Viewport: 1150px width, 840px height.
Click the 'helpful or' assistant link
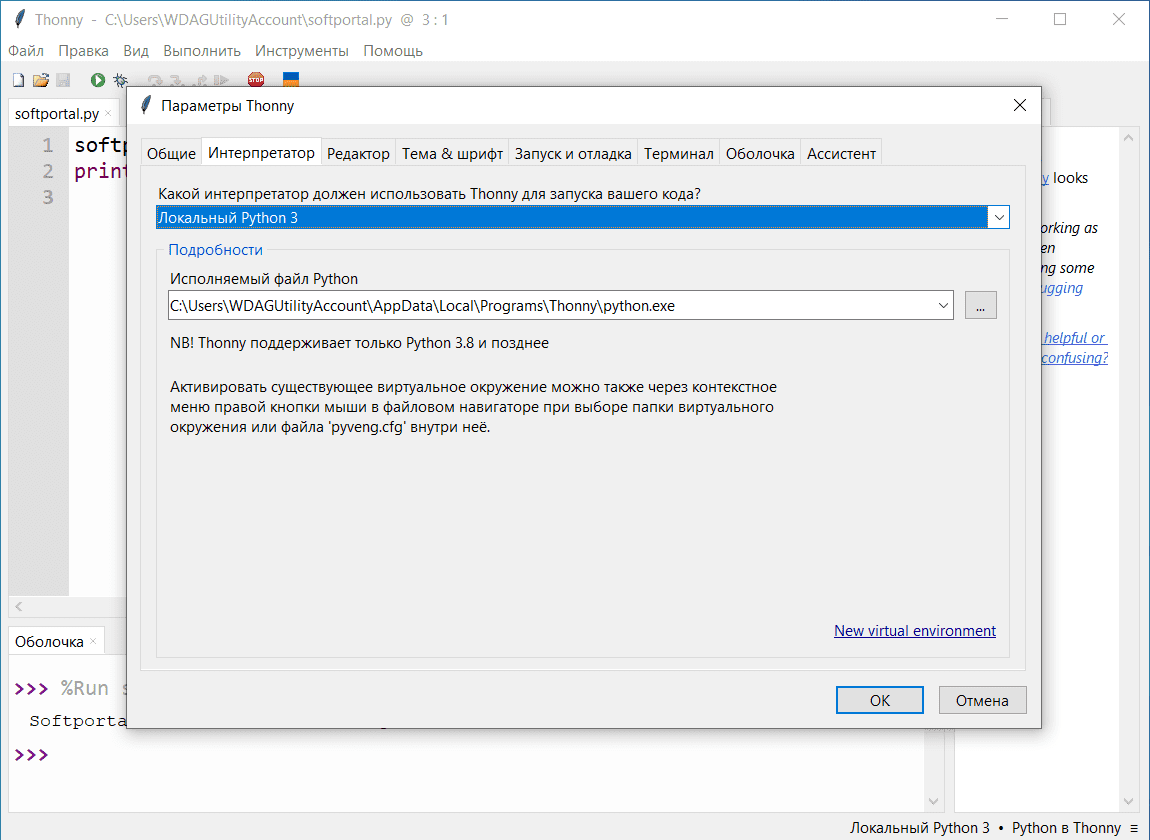point(1074,337)
